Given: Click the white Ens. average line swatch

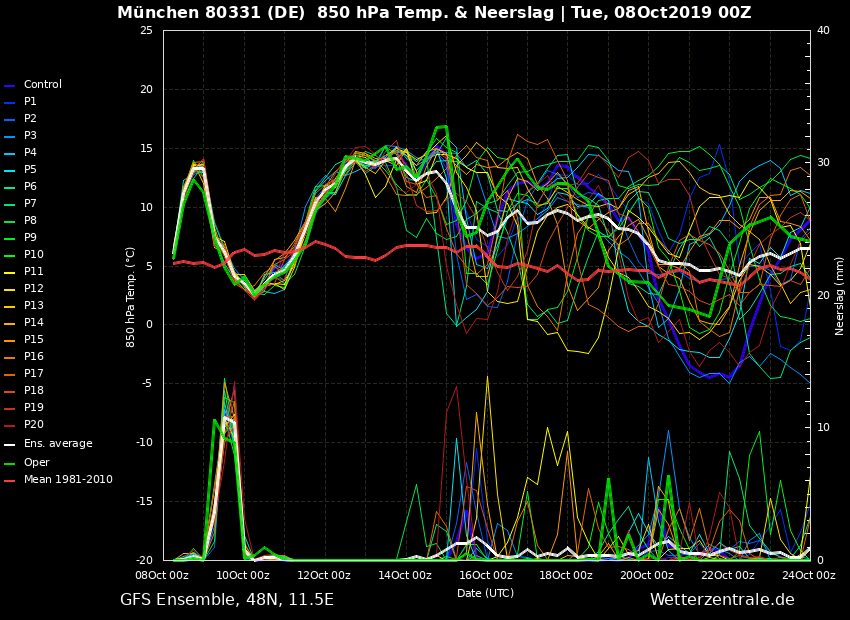Looking at the screenshot, I should (10, 444).
